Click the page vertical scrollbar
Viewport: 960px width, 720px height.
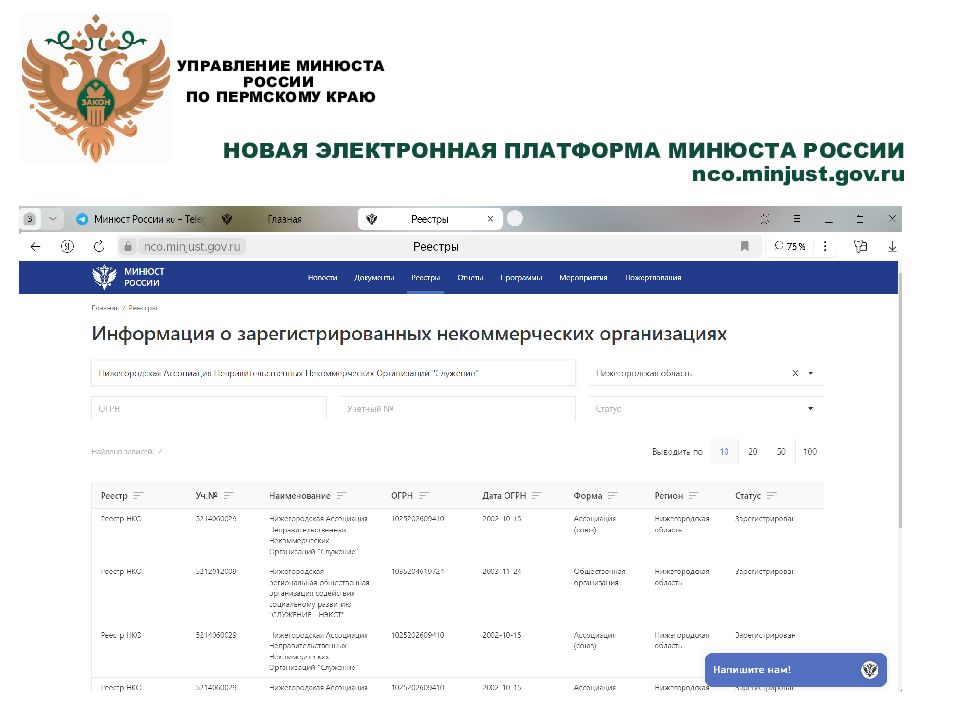(x=900, y=401)
